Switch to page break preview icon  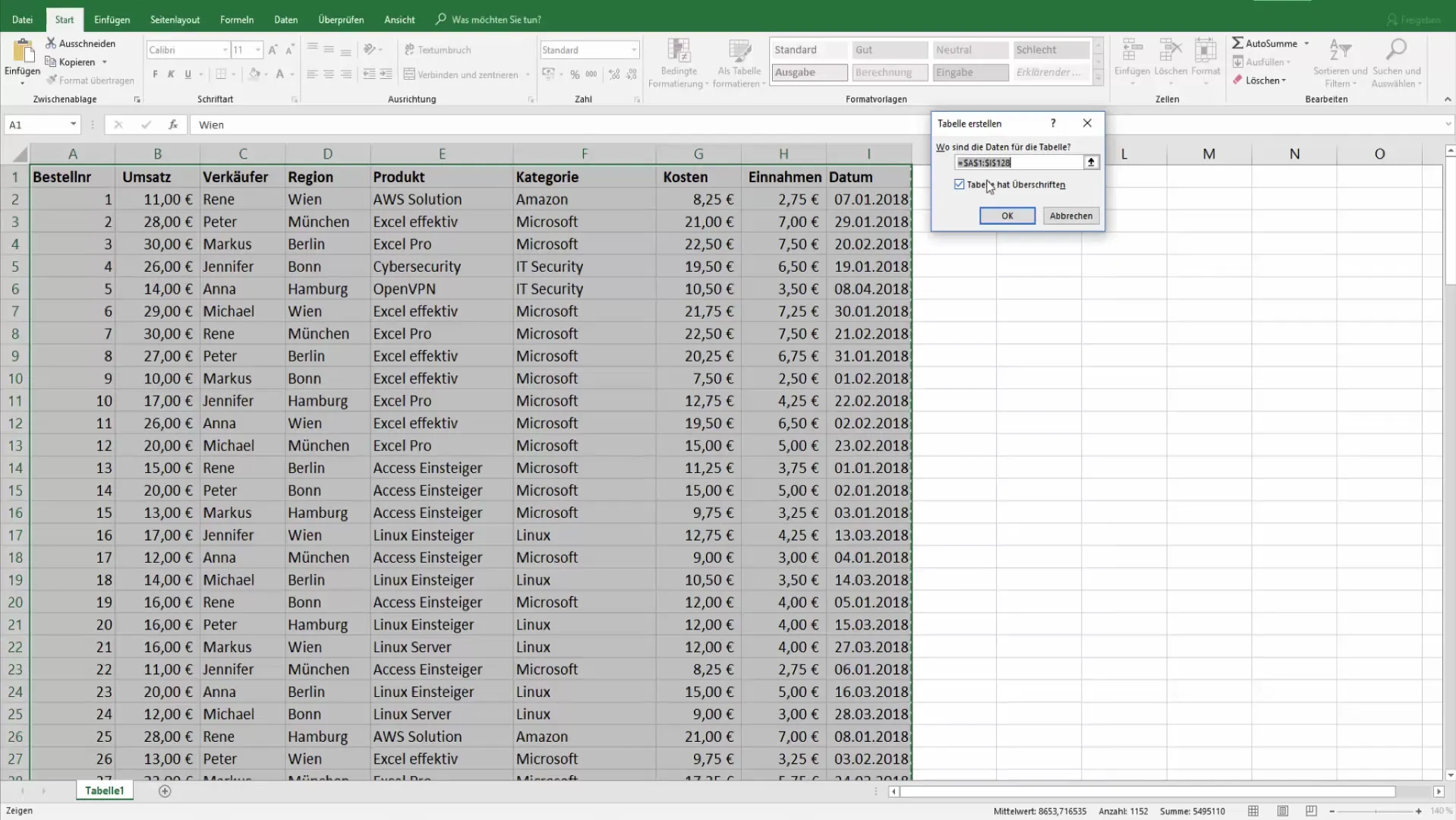click(1311, 811)
